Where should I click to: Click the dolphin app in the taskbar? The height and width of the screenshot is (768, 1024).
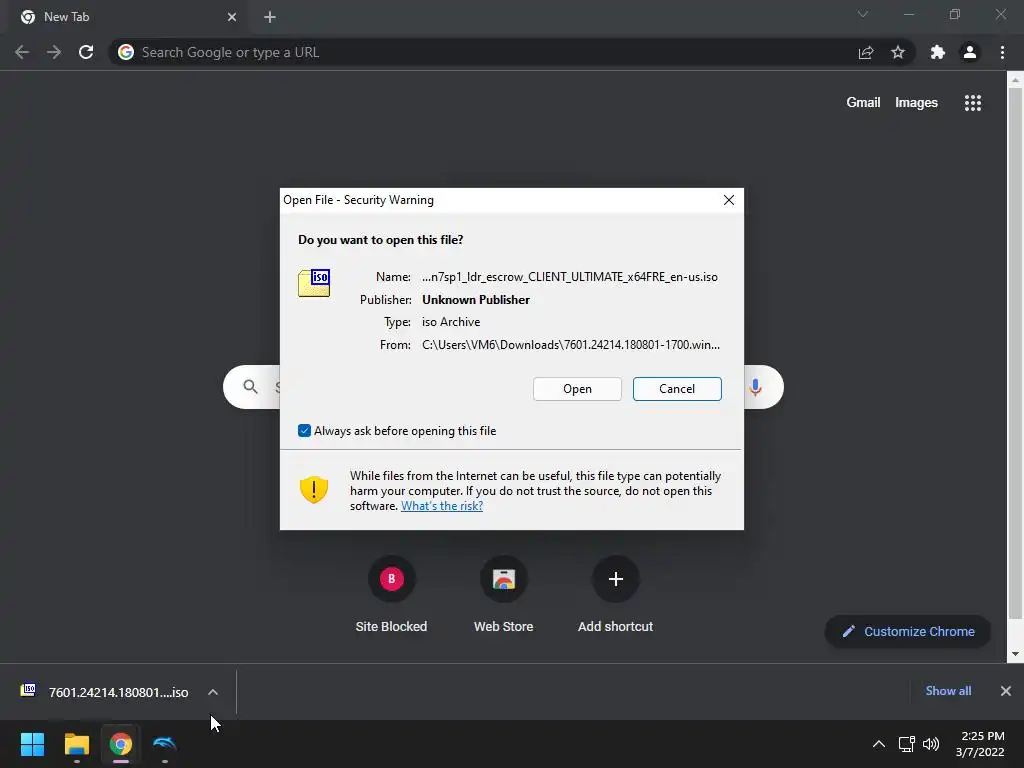[x=165, y=744]
